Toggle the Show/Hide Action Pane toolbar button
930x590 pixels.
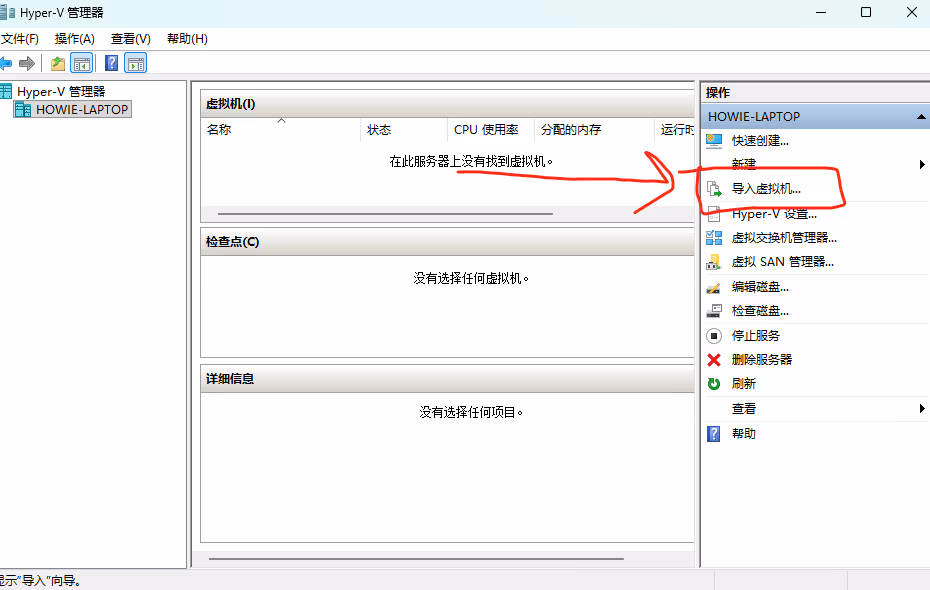tap(136, 64)
